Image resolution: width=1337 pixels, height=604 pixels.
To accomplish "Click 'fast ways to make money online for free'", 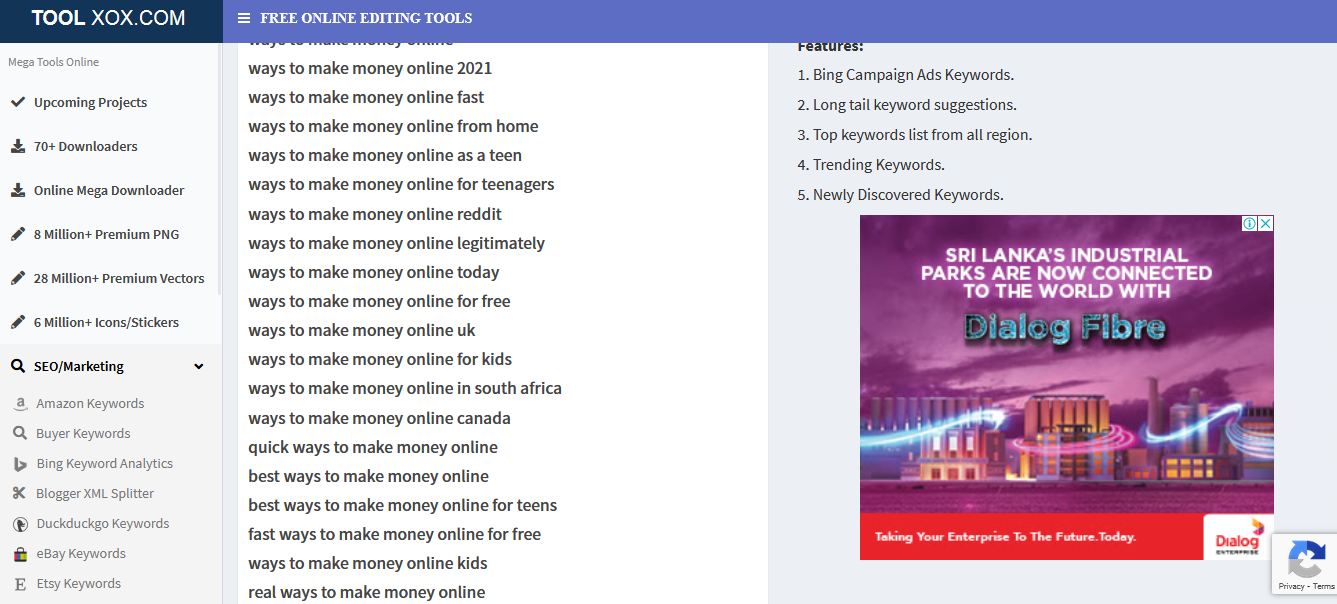I will [x=394, y=534].
